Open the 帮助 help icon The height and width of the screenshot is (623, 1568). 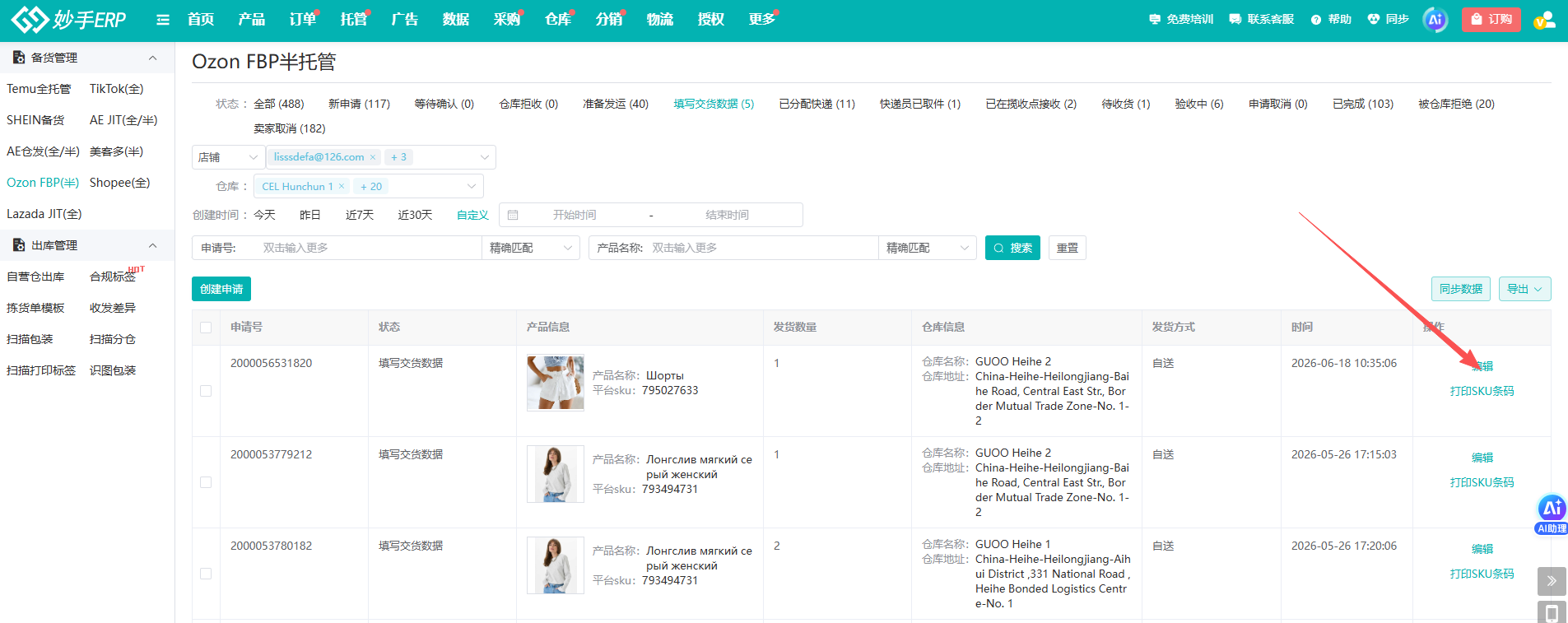[x=1316, y=19]
